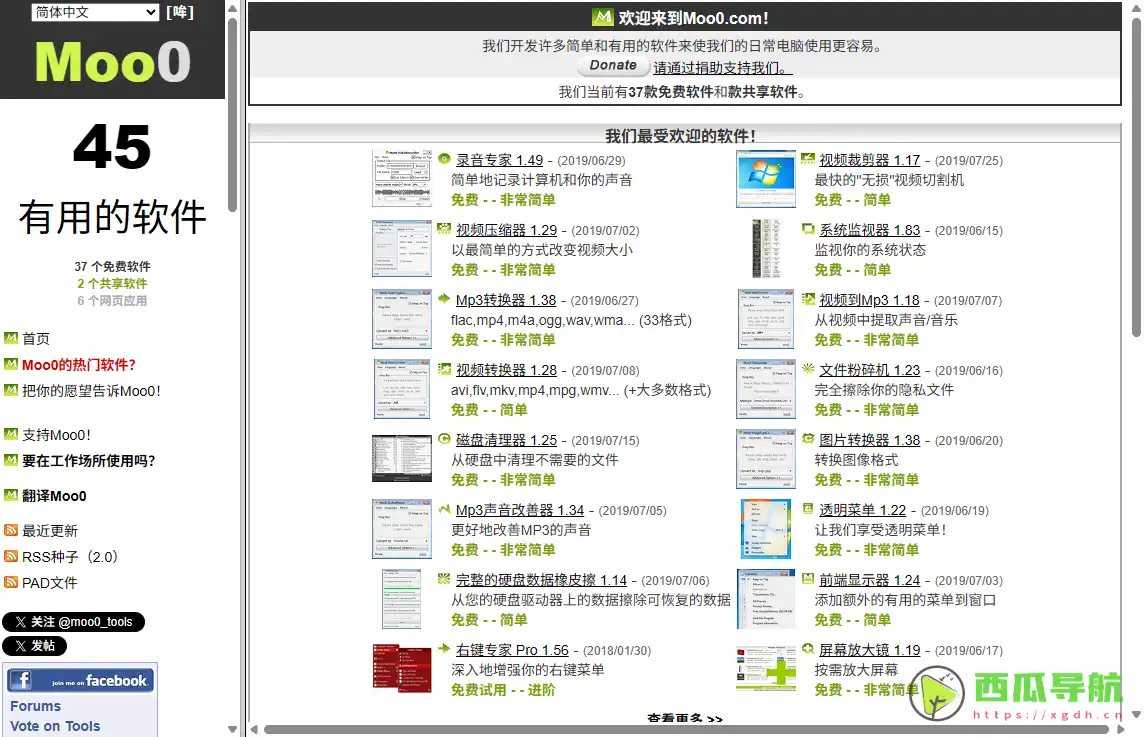Click the icon next to 磁盘清理器 1.25
This screenshot has width=1144, height=737.
coord(444,439)
